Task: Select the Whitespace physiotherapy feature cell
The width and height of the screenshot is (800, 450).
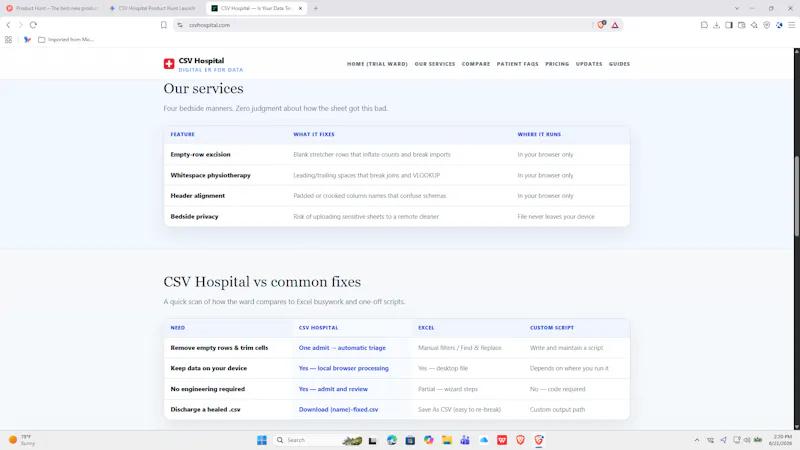Action: pyautogui.click(x=210, y=175)
